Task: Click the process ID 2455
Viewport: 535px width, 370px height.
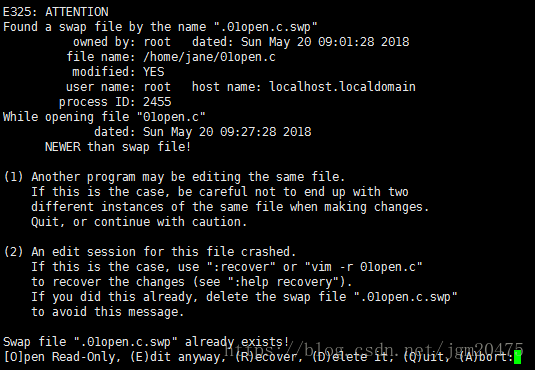Action: click(x=157, y=102)
